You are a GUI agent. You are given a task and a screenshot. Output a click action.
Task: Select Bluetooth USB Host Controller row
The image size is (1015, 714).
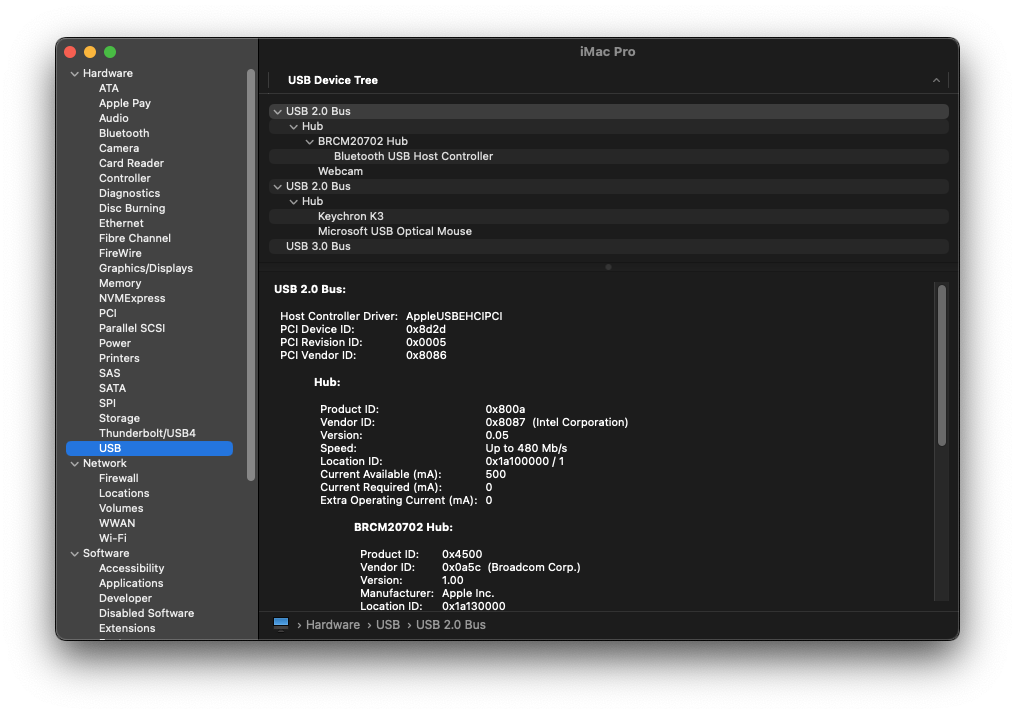(x=608, y=156)
